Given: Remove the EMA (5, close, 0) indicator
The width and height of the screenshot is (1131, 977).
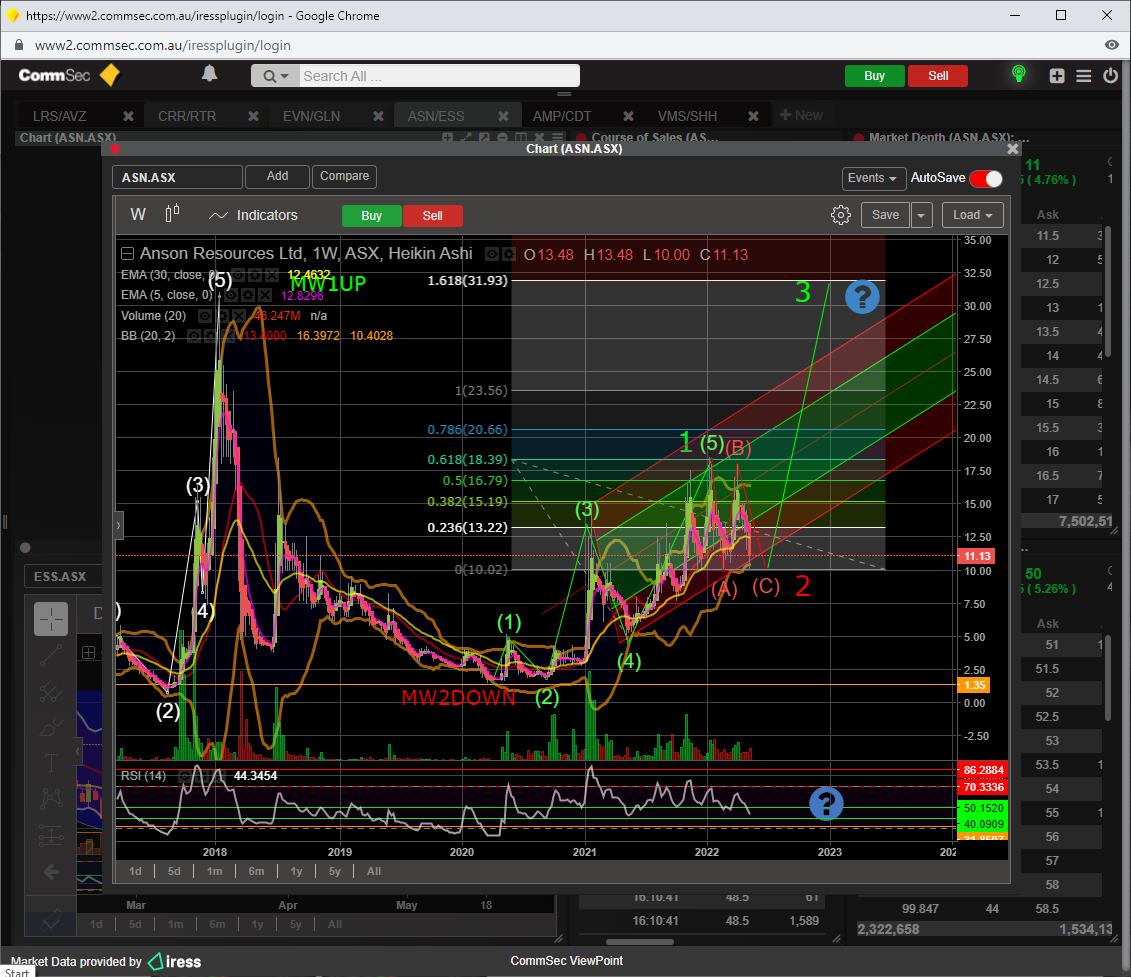Looking at the screenshot, I should tap(265, 295).
